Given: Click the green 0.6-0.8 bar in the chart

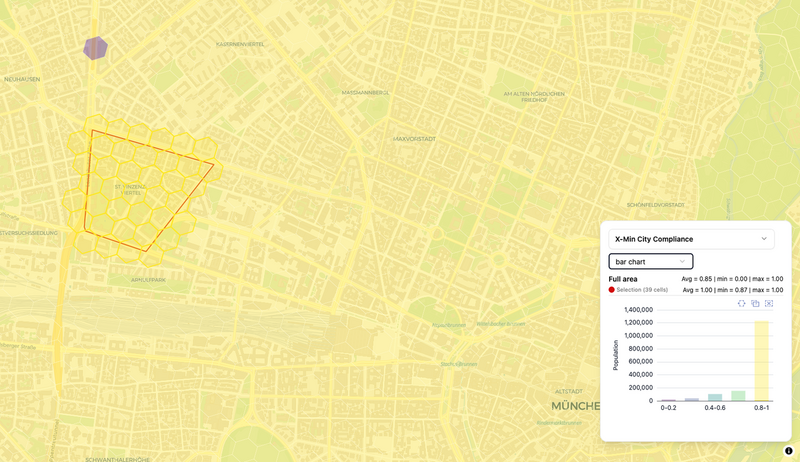Looking at the screenshot, I should (738, 396).
